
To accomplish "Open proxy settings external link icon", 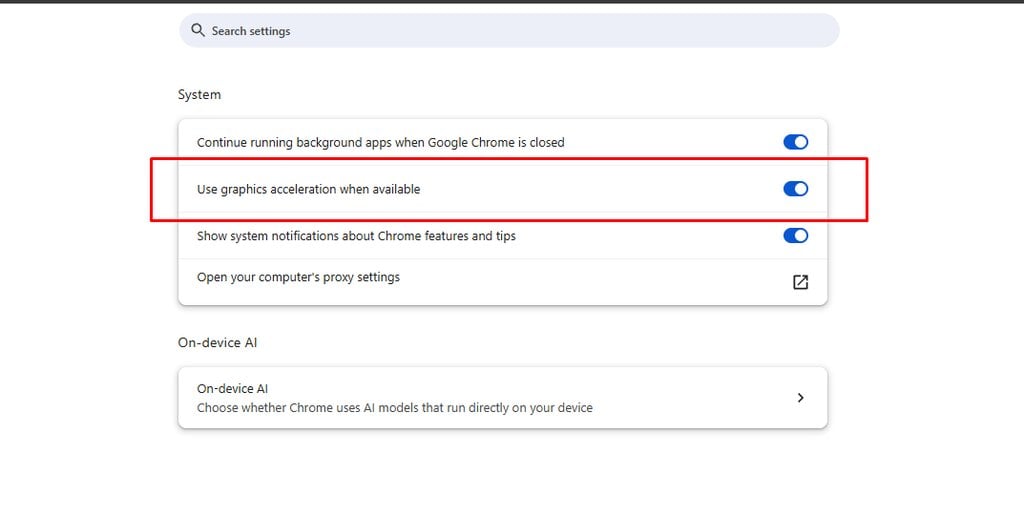I will (x=800, y=281).
